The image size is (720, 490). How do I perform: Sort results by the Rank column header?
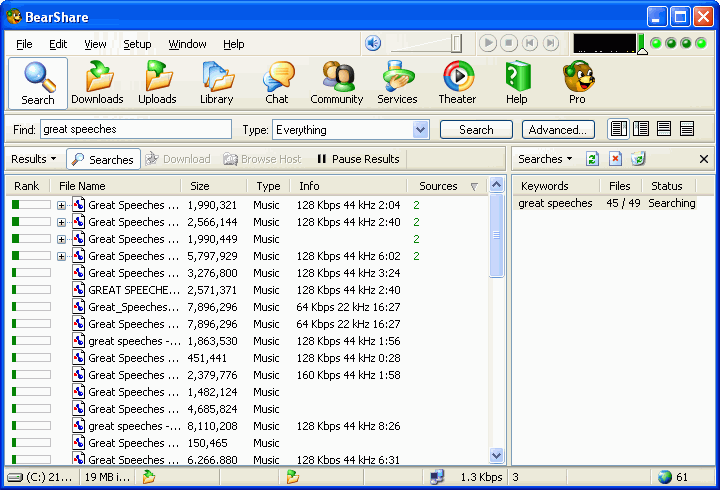(x=27, y=186)
